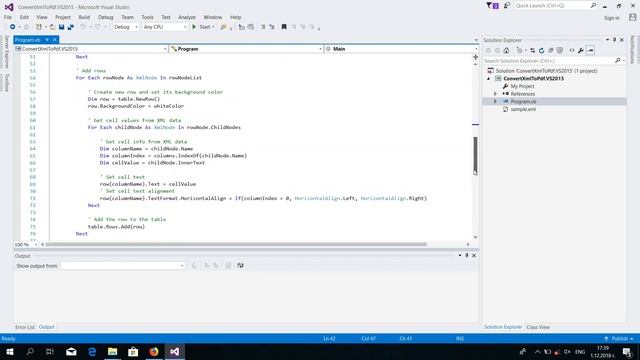
Task: Click the Solution Explorer Home icon
Action: click(506, 51)
